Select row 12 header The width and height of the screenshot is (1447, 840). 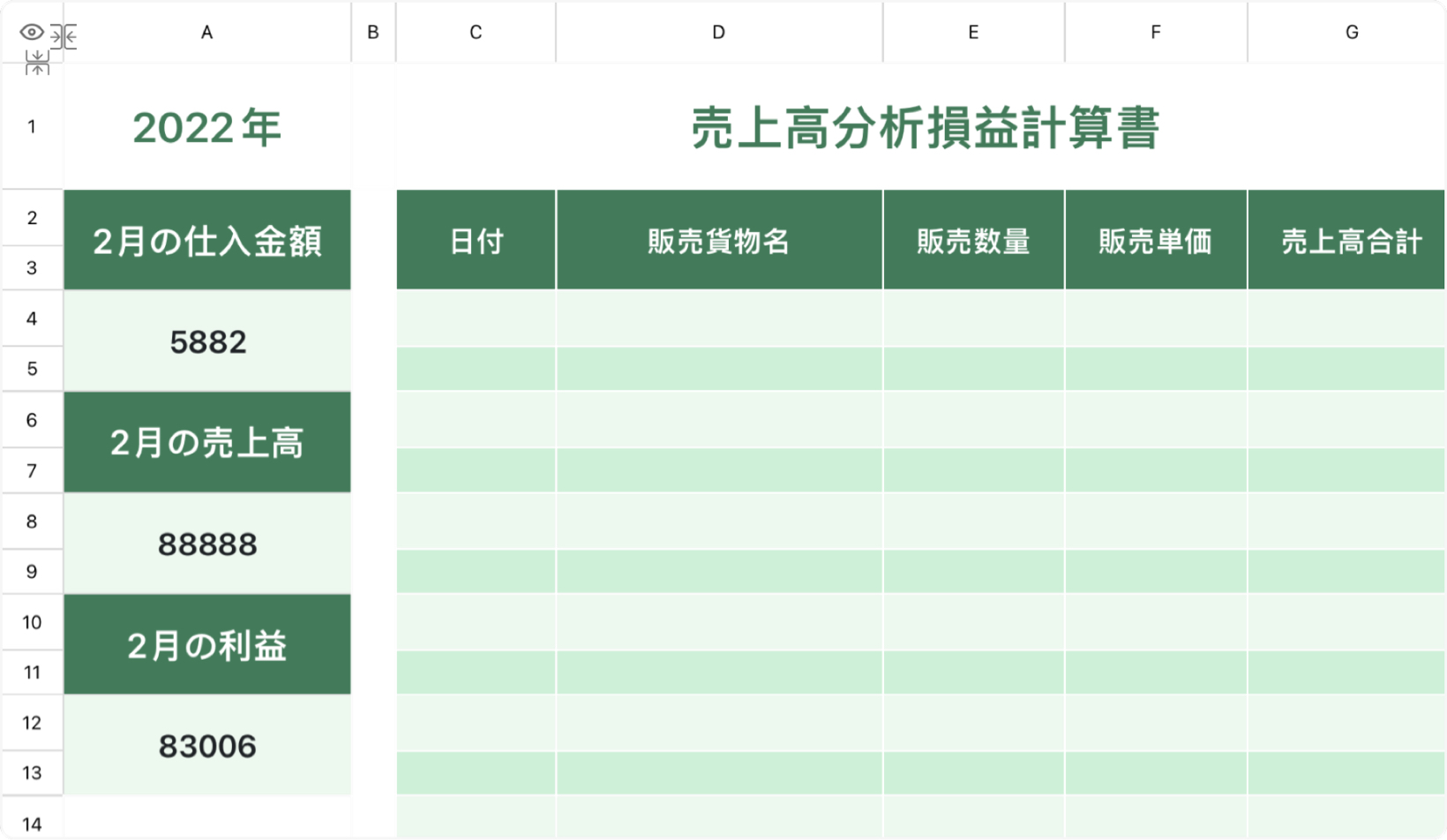click(x=32, y=724)
